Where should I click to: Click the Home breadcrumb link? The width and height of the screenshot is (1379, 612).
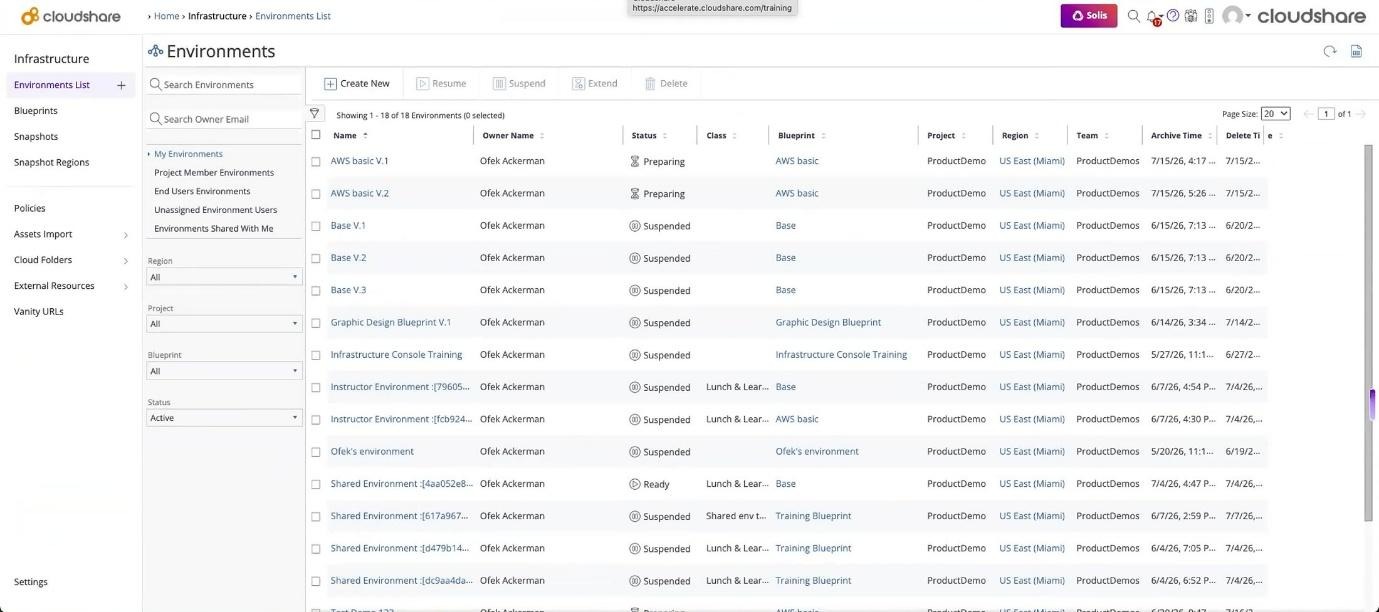point(166,16)
